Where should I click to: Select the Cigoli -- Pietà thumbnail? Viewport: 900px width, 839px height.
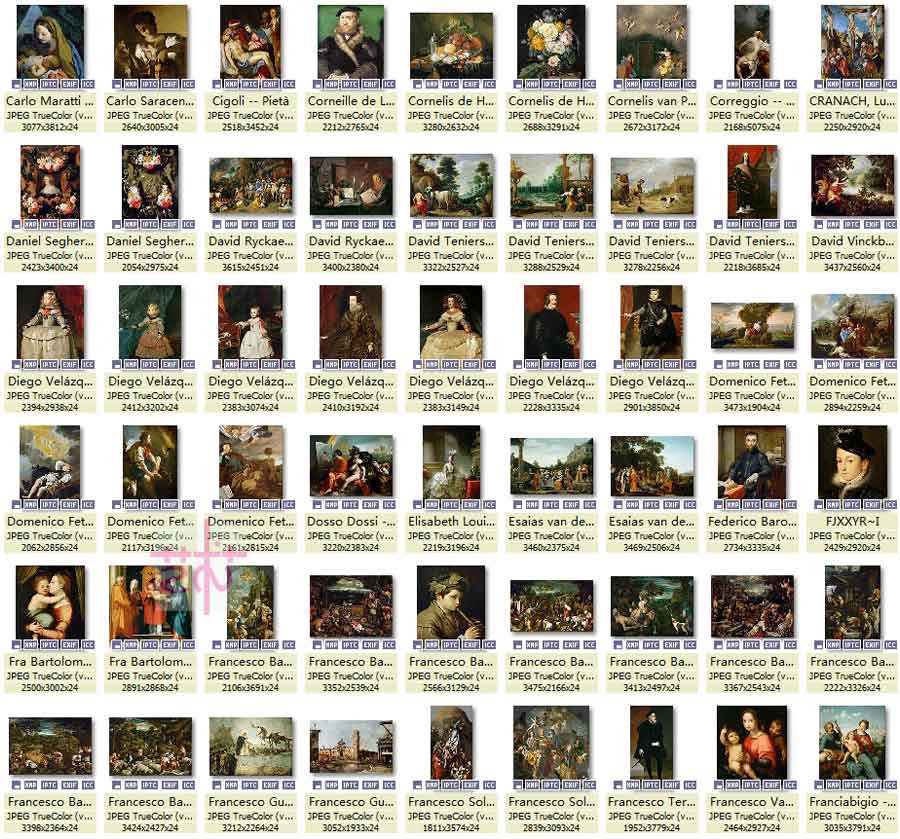[x=250, y=42]
